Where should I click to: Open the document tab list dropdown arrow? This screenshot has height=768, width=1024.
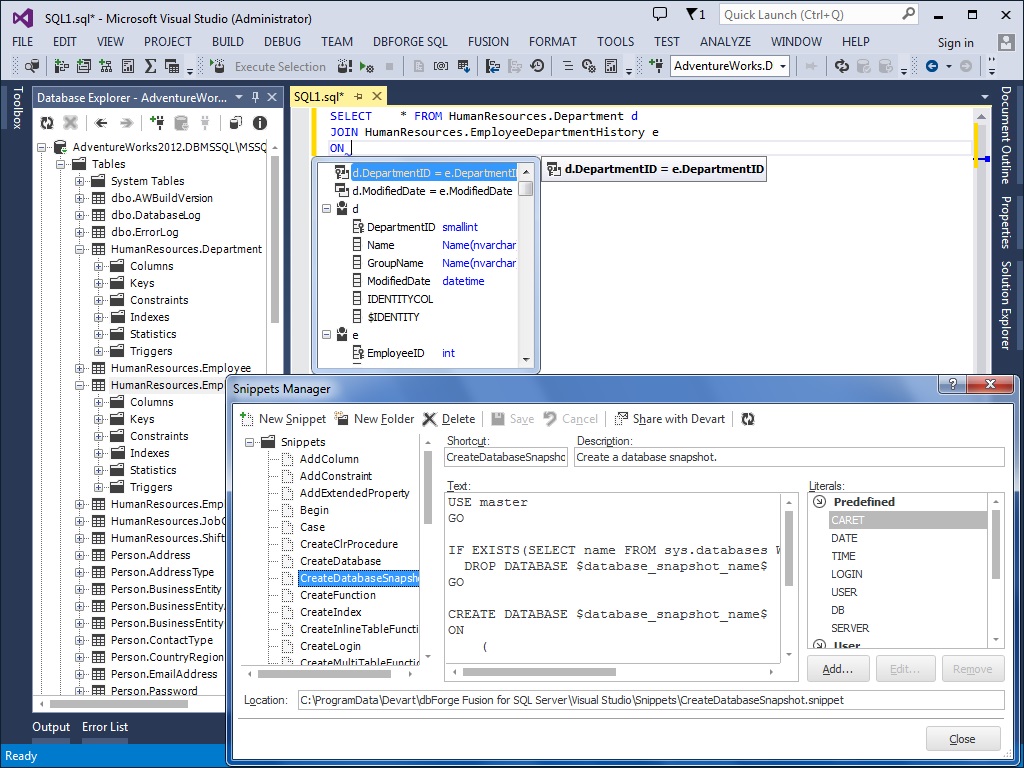(984, 97)
